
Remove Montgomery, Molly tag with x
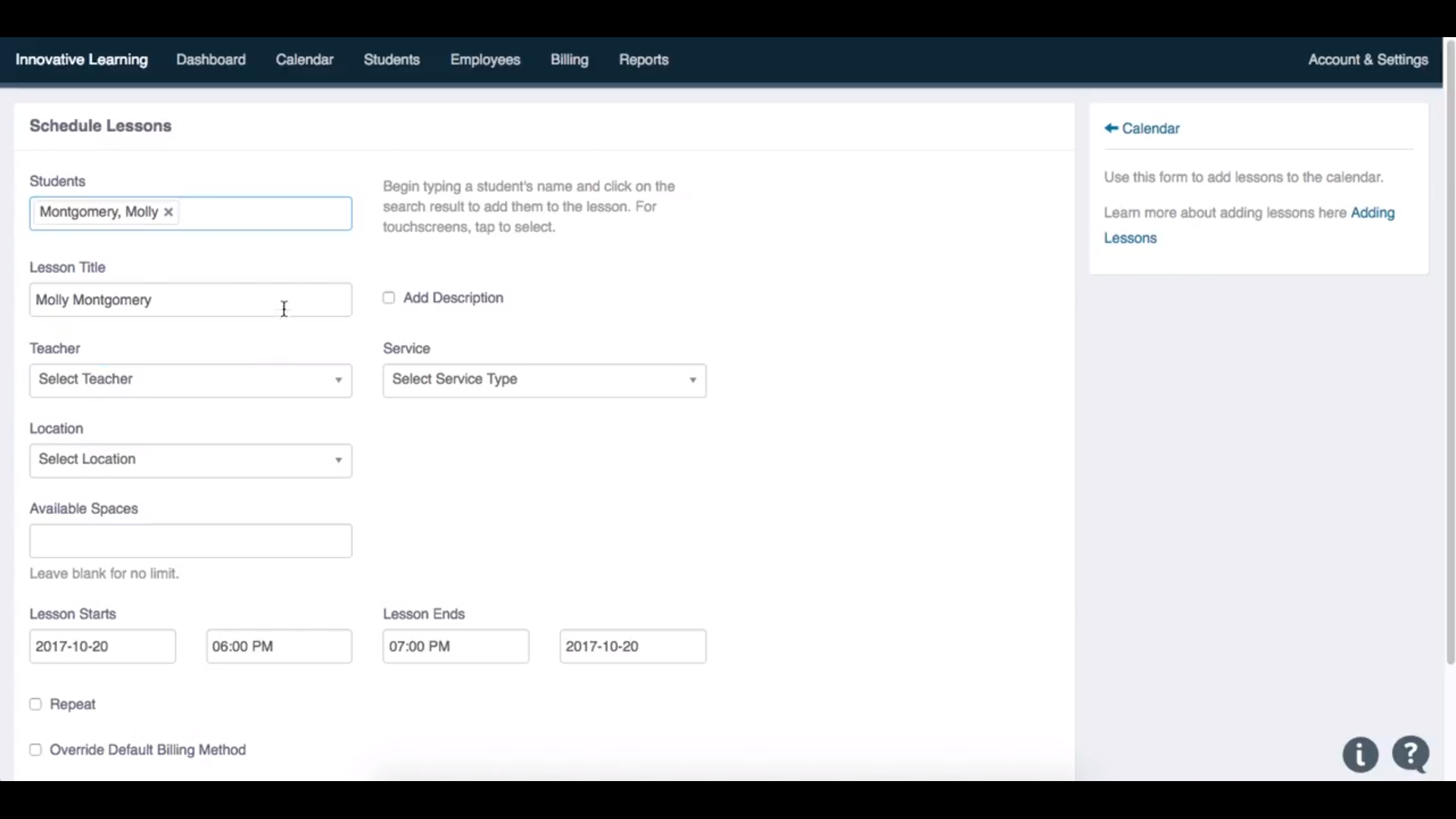point(168,212)
